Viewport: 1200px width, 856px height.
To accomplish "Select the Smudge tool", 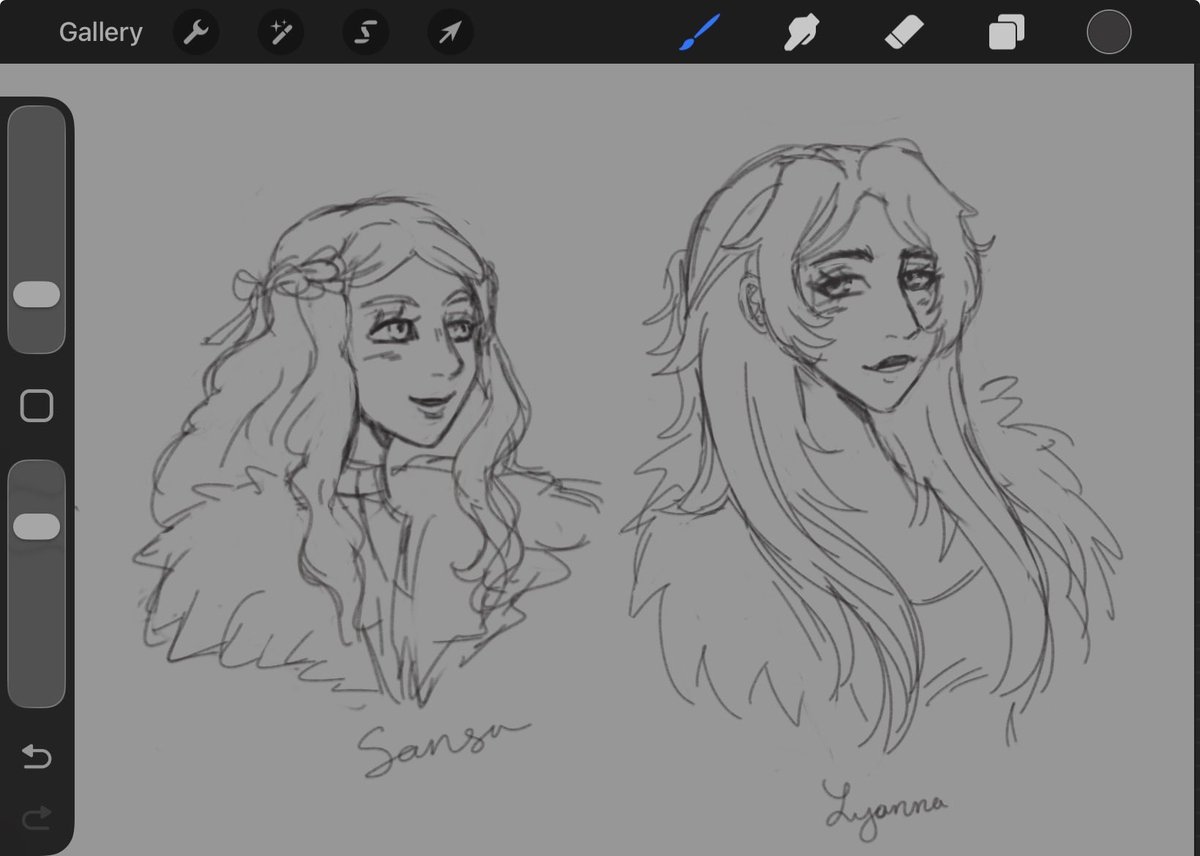I will pos(800,33).
